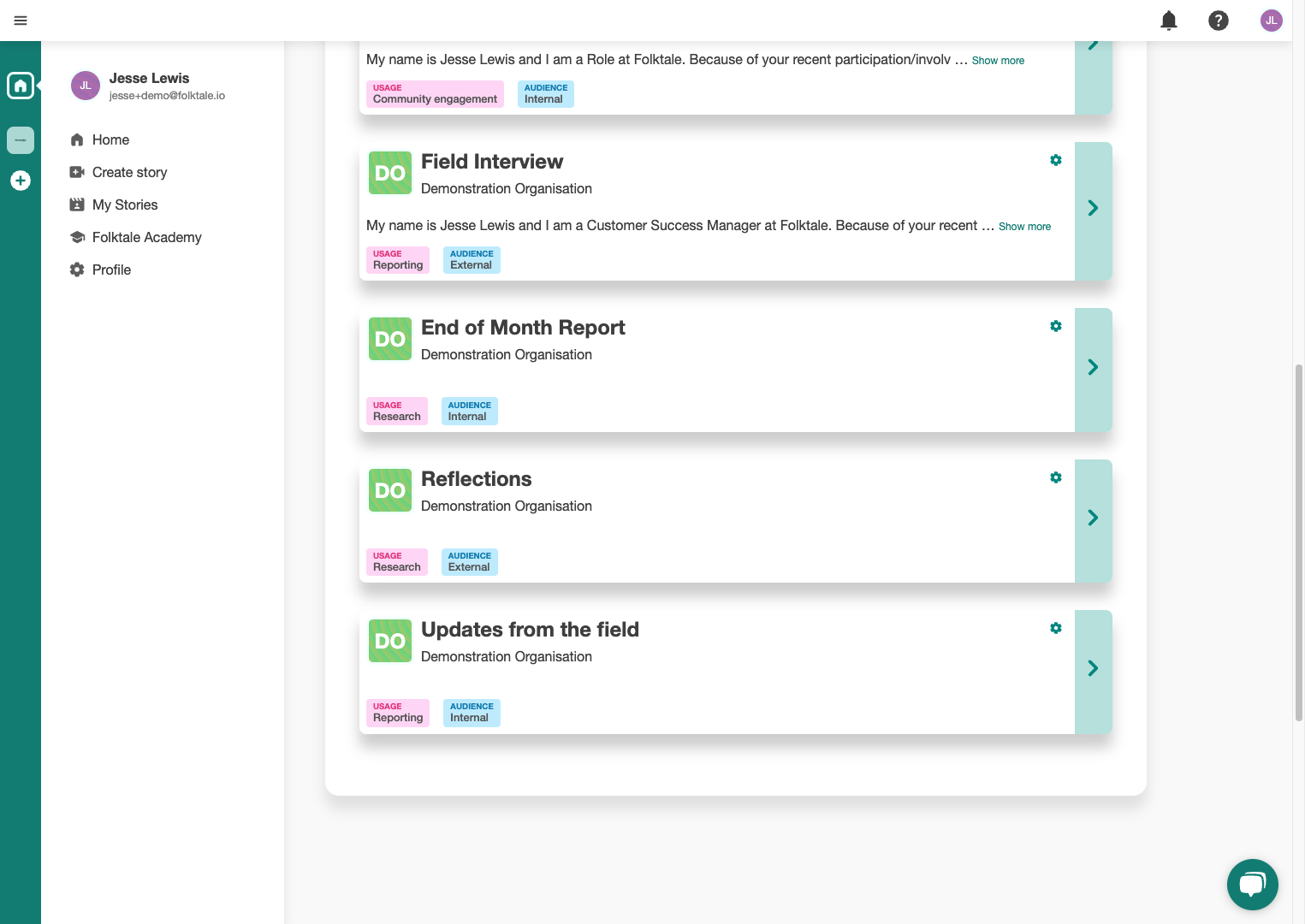This screenshot has height=924, width=1305.
Task: Open My Stories in the sidebar
Action: [114, 204]
